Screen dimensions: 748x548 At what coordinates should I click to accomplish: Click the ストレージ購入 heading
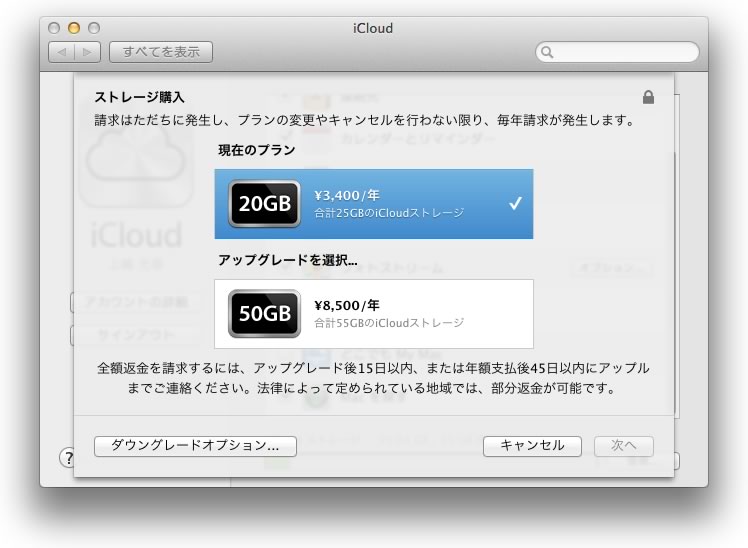pyautogui.click(x=139, y=97)
